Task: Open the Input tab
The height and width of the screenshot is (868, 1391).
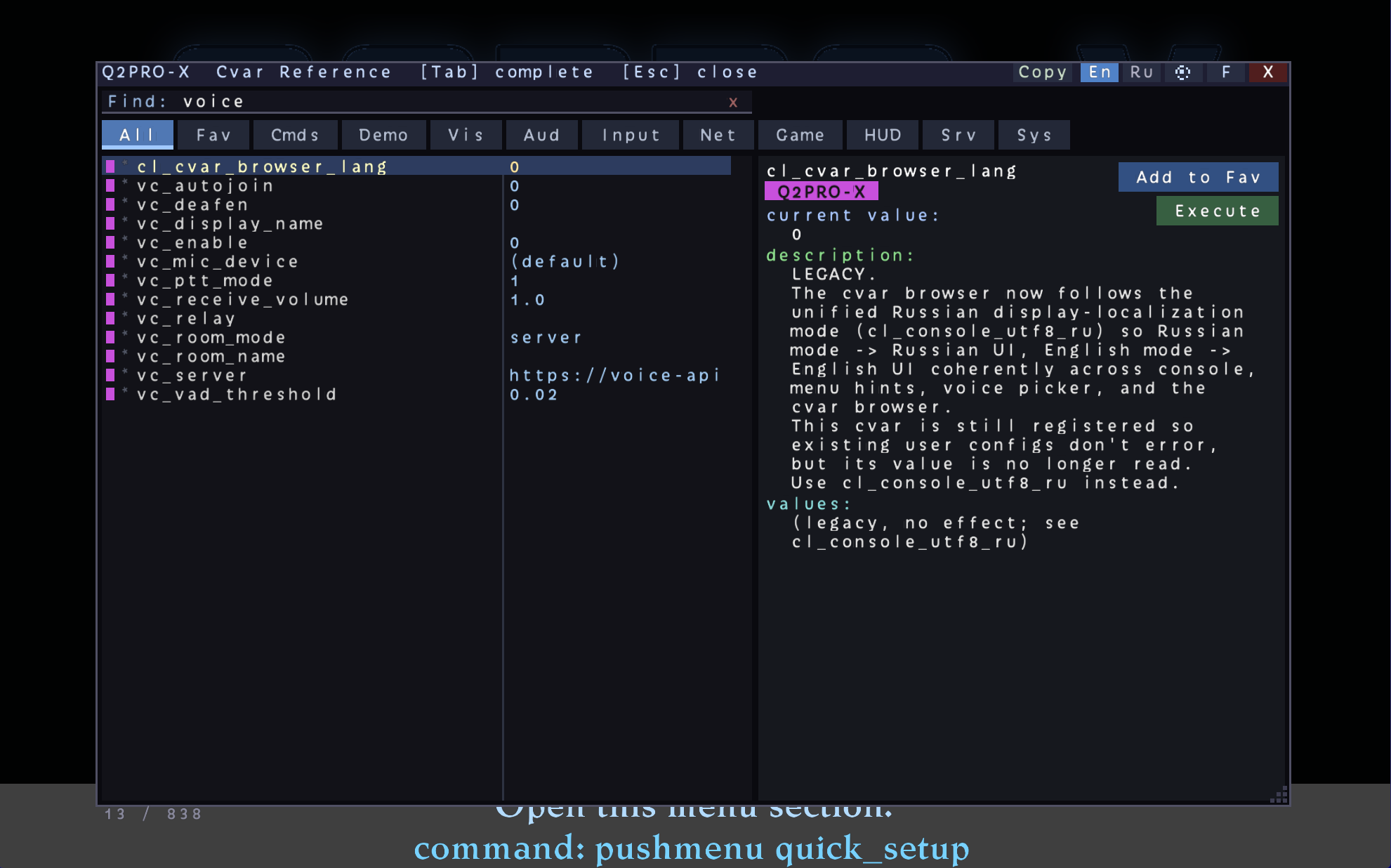Action: coord(631,135)
